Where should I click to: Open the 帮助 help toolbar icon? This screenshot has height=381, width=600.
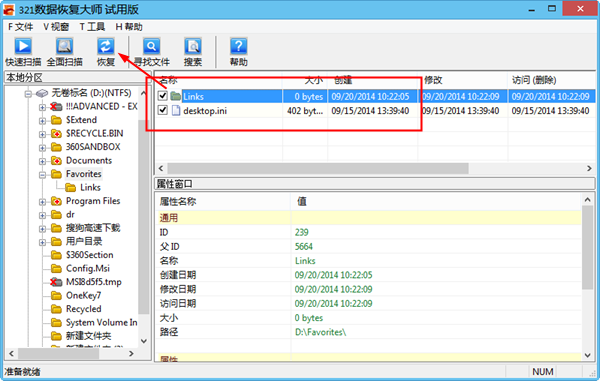[x=238, y=46]
